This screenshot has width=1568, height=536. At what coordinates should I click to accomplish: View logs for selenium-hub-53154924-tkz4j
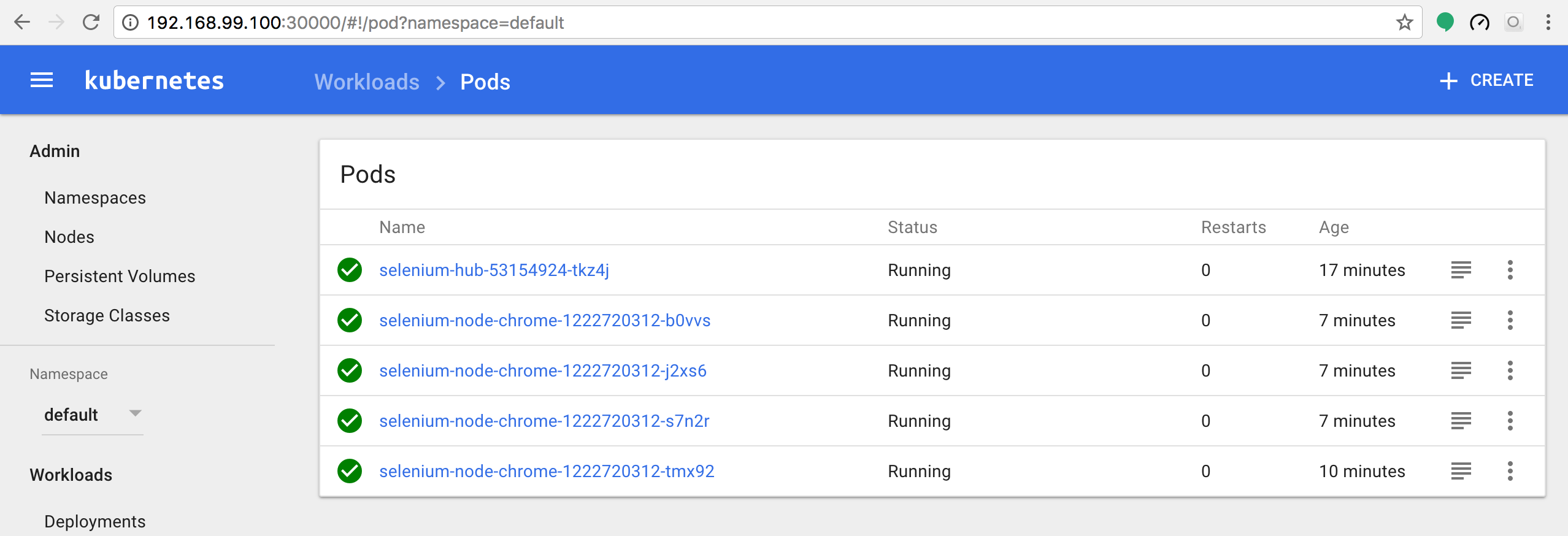click(x=1461, y=270)
